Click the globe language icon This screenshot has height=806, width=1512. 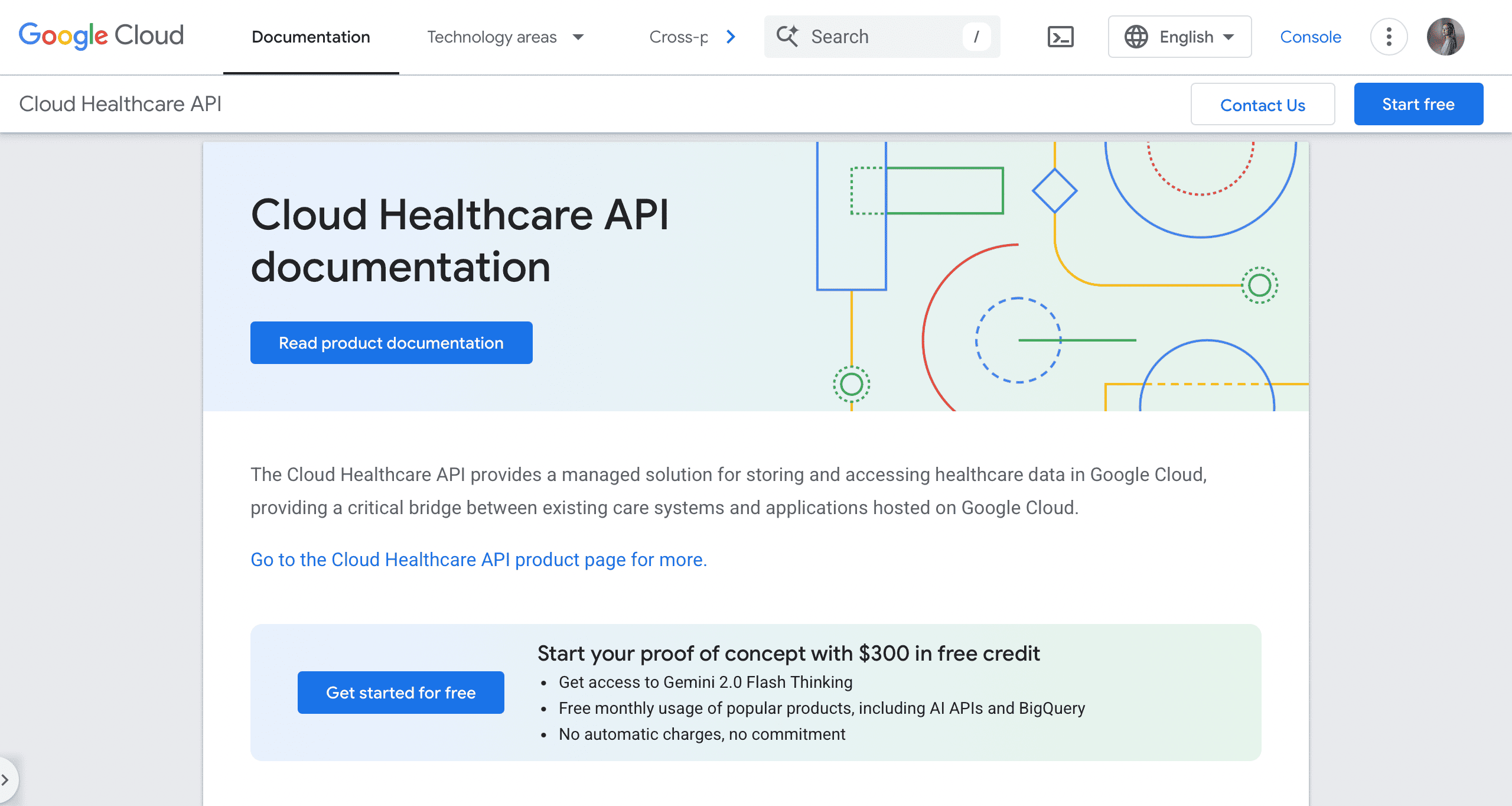pos(1136,37)
